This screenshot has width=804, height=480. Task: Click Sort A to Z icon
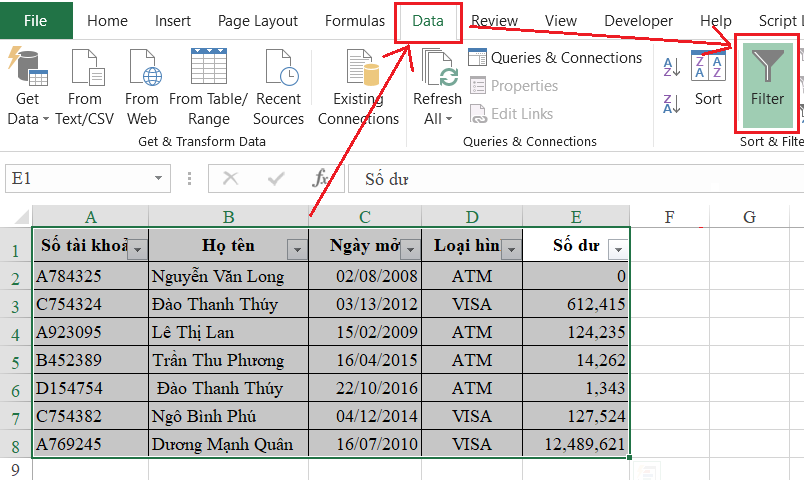pos(672,67)
